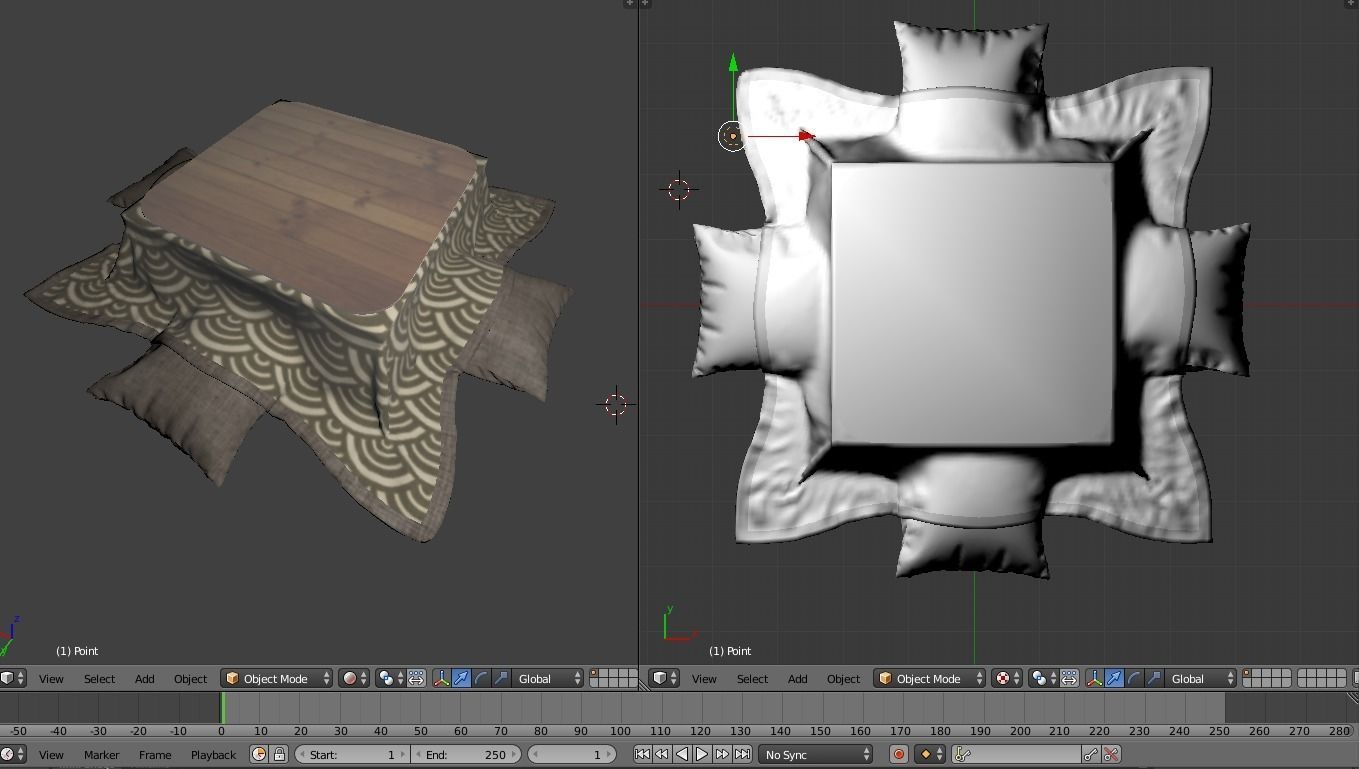The width and height of the screenshot is (1359, 769).
Task: Toggle 3D manipulator widget in left viewport
Action: (x=441, y=678)
